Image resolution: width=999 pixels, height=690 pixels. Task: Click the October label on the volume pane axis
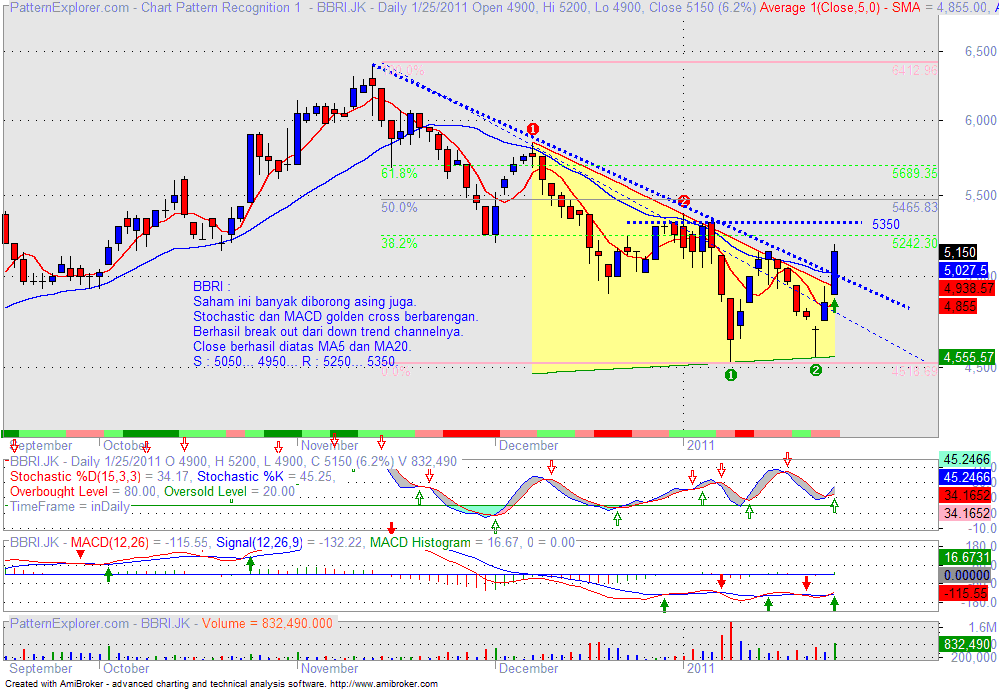click(126, 668)
